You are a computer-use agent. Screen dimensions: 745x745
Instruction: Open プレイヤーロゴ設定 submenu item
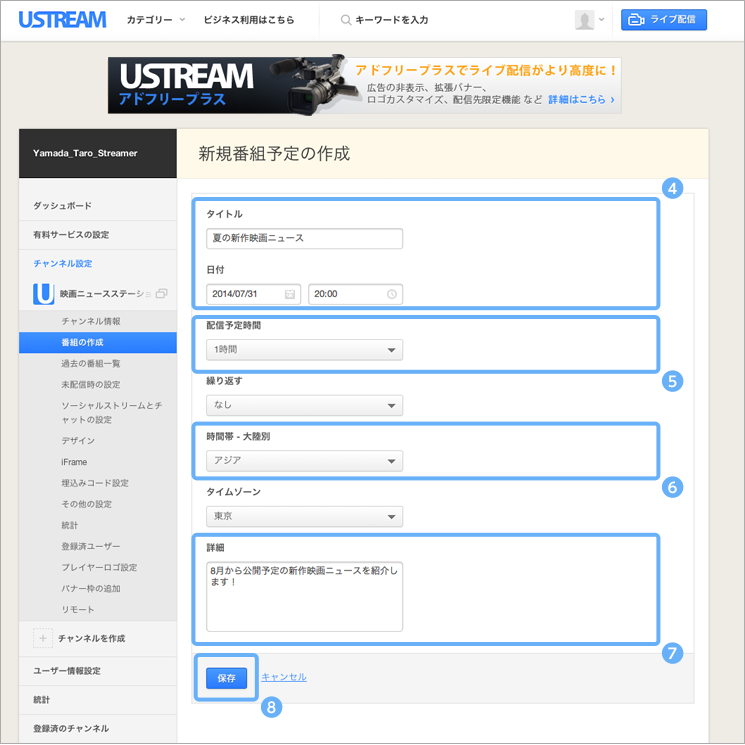click(x=98, y=567)
